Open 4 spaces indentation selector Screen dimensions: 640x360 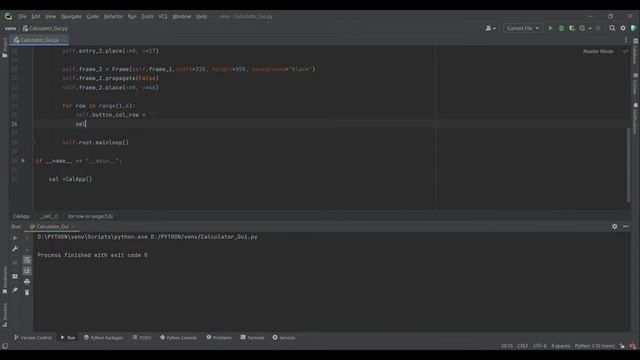pos(560,346)
